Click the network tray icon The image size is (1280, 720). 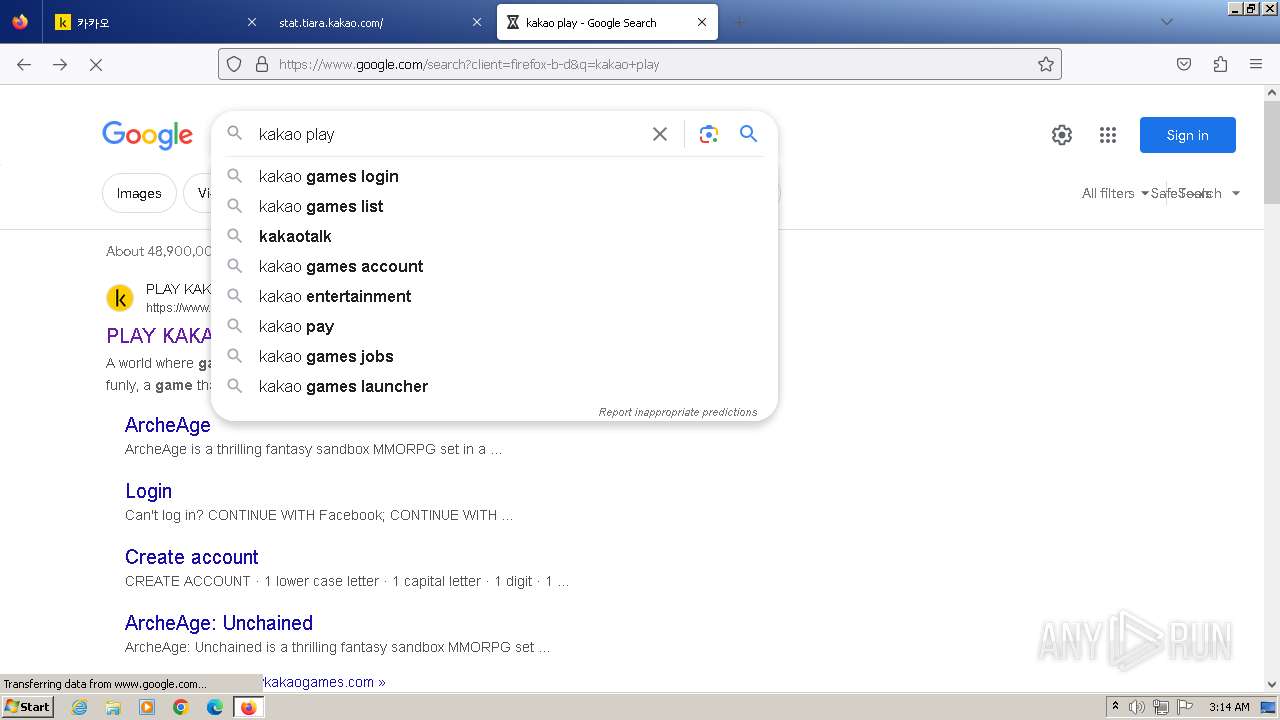click(1161, 707)
